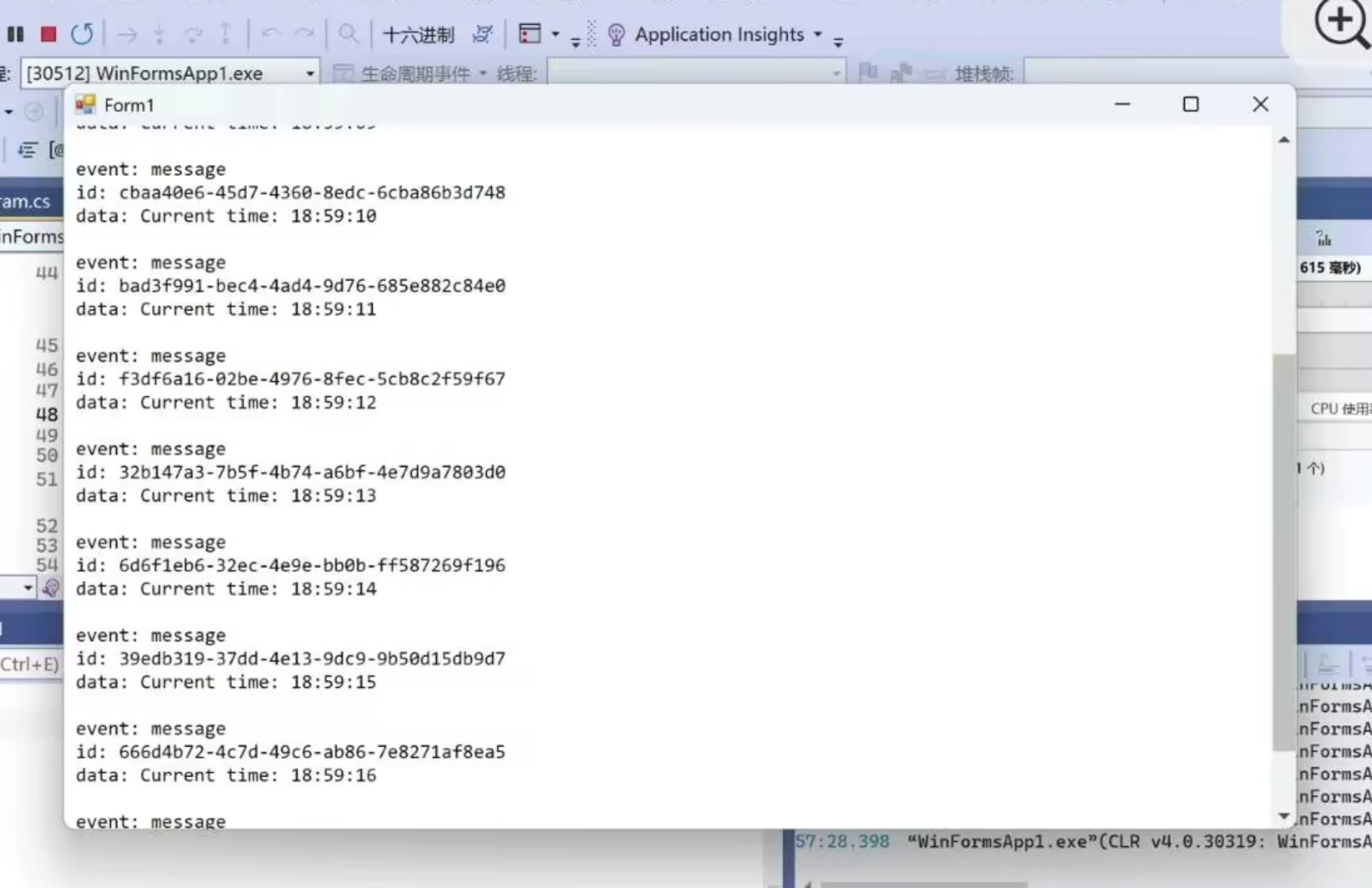Click line number 44 in the editor
The image size is (1372, 888).
coord(47,273)
